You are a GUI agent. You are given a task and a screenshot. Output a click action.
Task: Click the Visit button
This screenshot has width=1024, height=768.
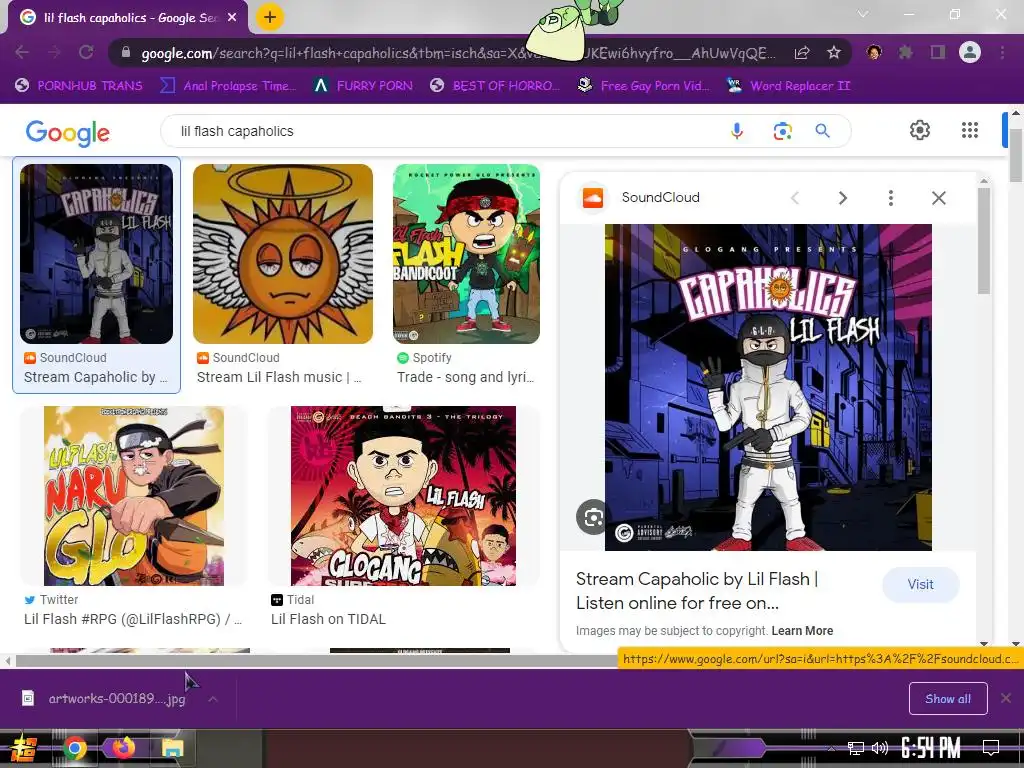920,584
